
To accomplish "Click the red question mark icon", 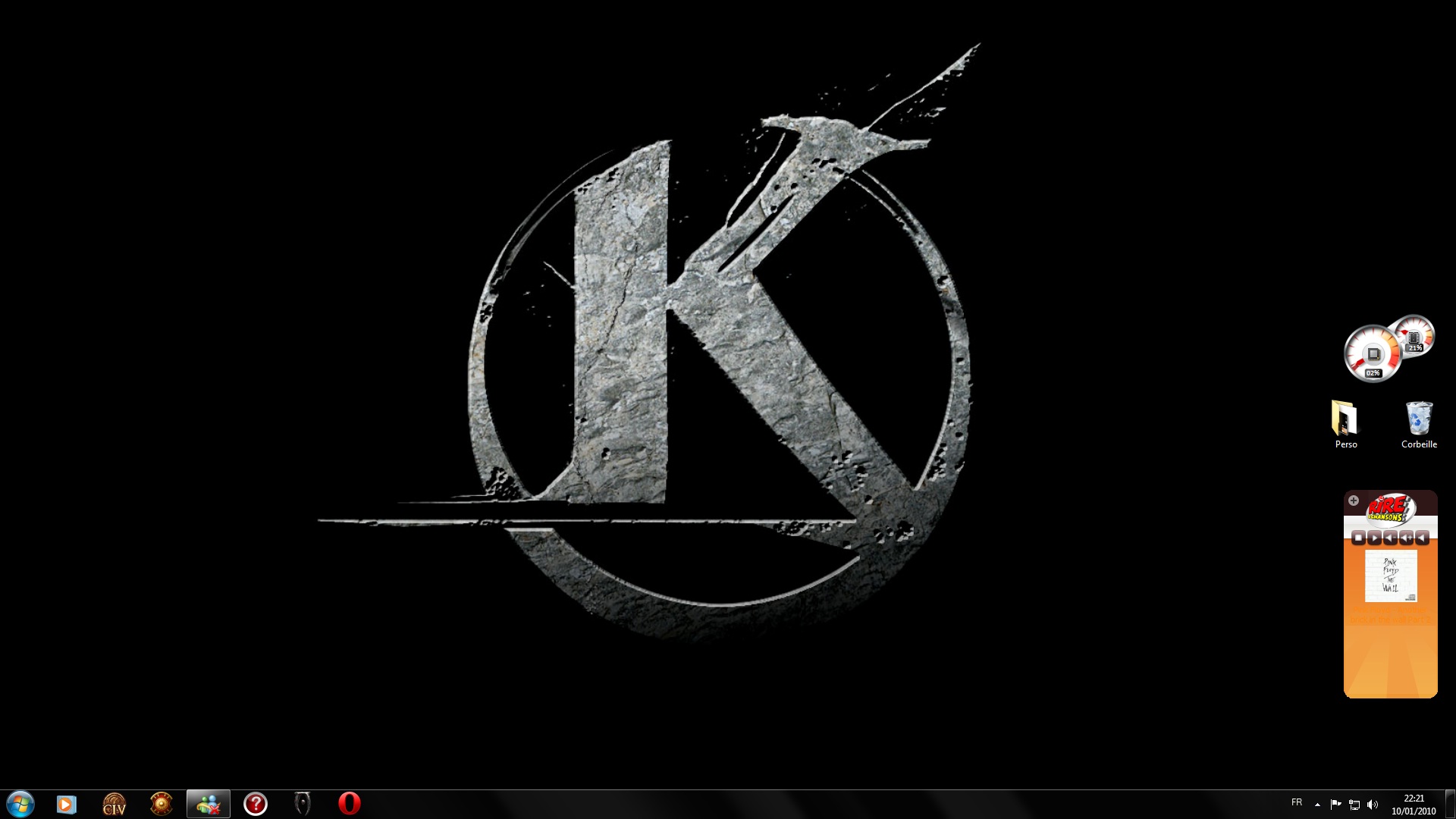I will [256, 804].
